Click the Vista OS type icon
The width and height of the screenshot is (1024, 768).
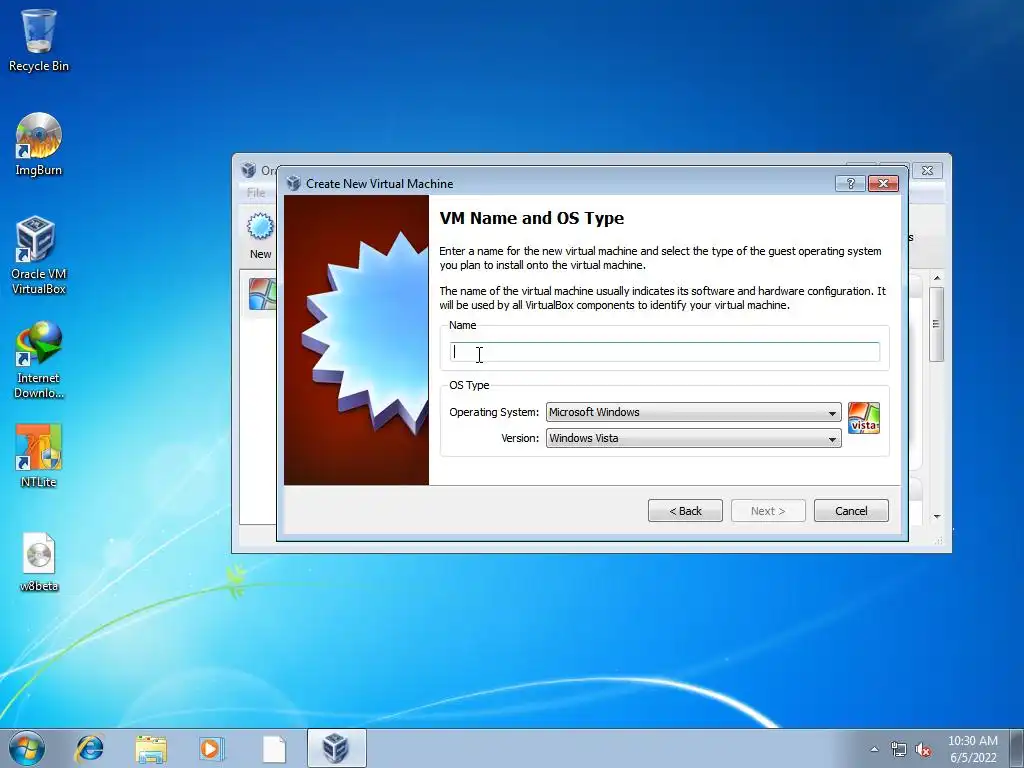(x=863, y=418)
